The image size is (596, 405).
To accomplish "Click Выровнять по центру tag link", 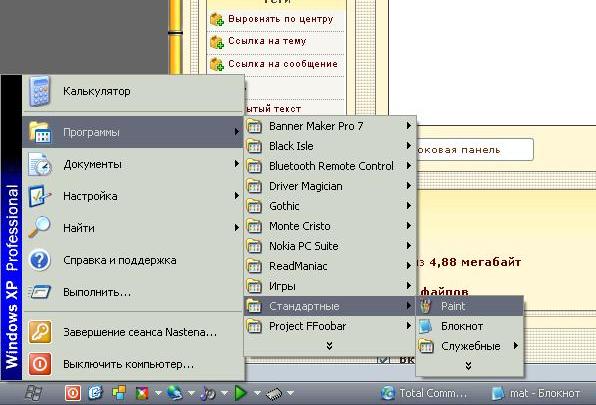I will point(281,19).
